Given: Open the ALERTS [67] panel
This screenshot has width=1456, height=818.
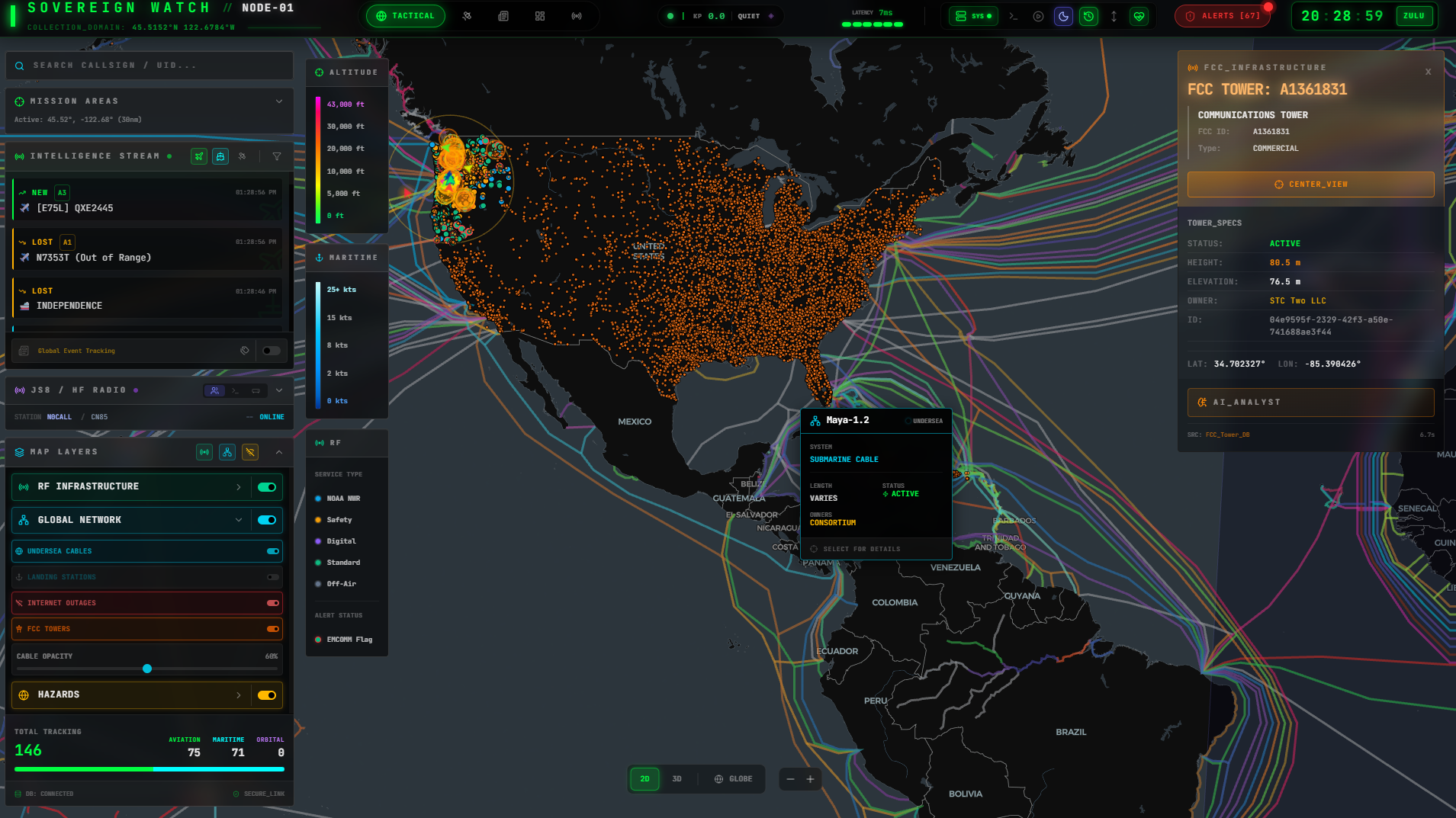Looking at the screenshot, I should point(1221,15).
